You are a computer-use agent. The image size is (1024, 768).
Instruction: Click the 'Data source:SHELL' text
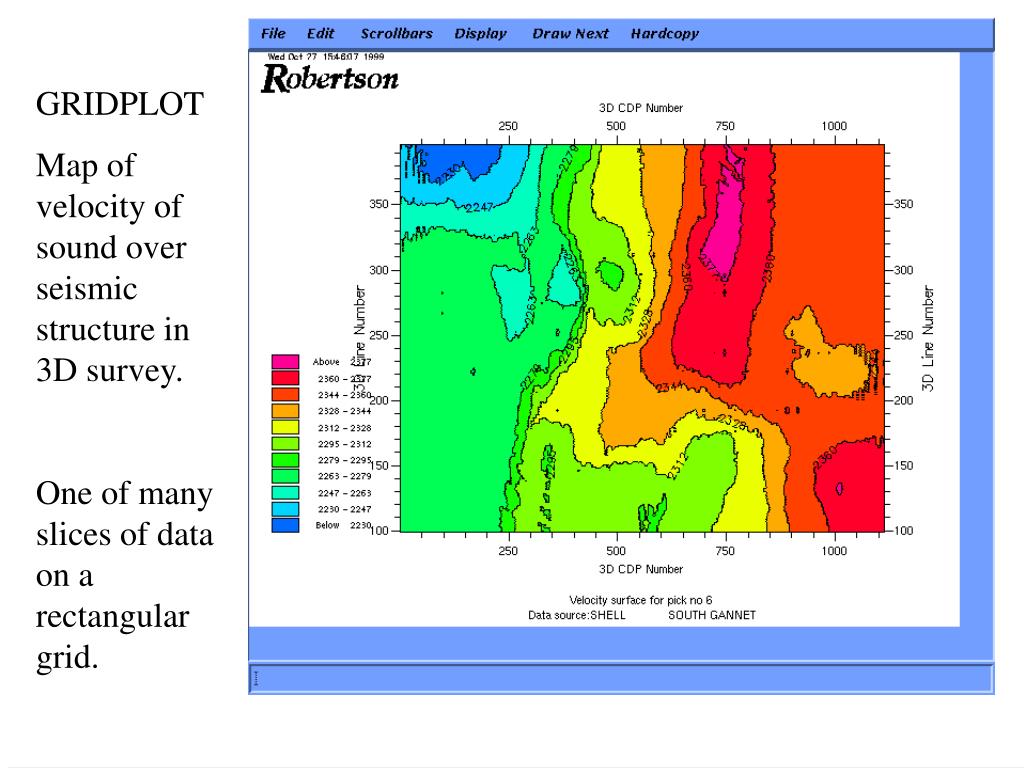(x=577, y=615)
